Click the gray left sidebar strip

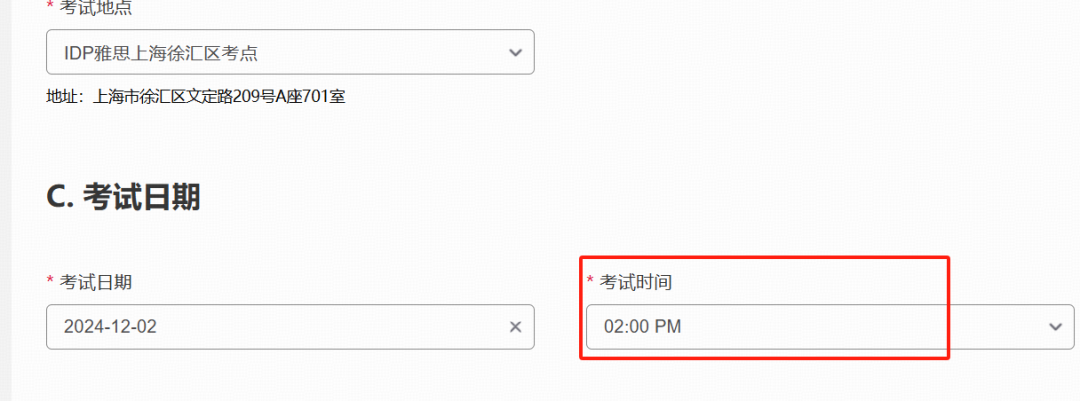pyautogui.click(x=6, y=200)
